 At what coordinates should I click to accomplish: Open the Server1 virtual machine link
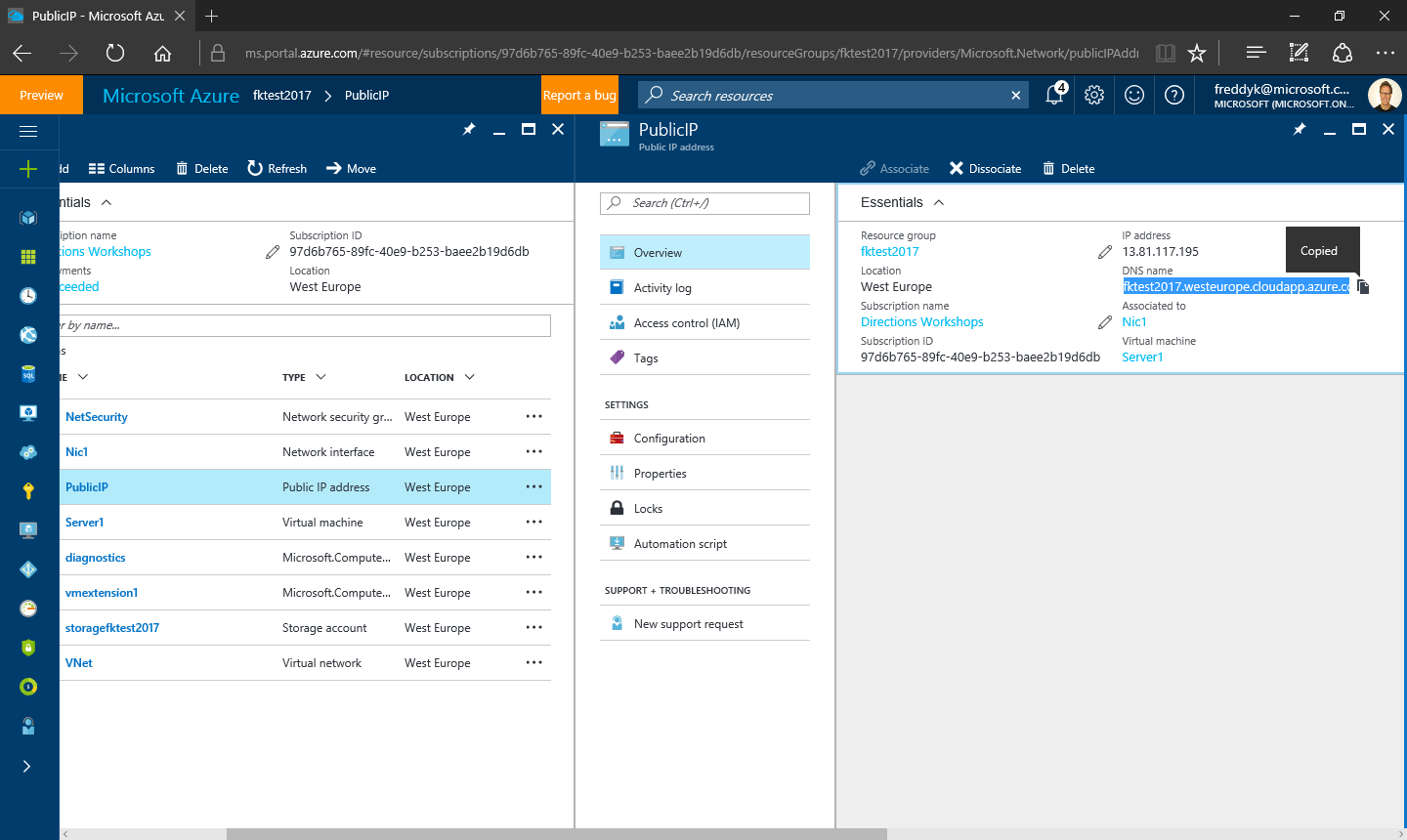point(1142,357)
